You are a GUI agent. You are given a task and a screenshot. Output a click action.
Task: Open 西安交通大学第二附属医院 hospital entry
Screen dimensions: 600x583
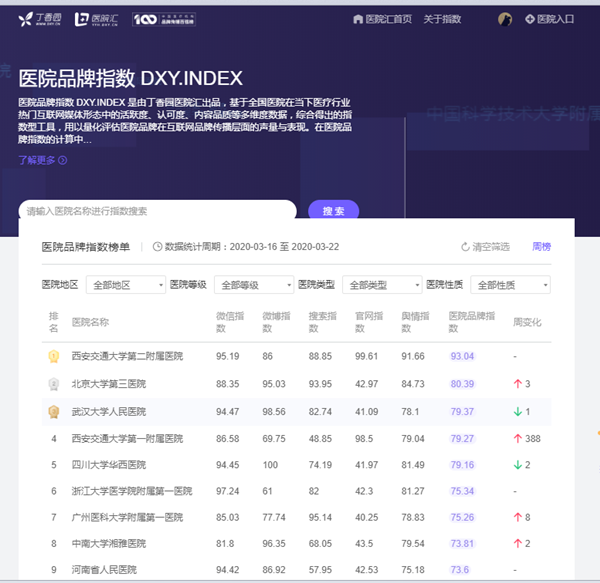(x=127, y=356)
